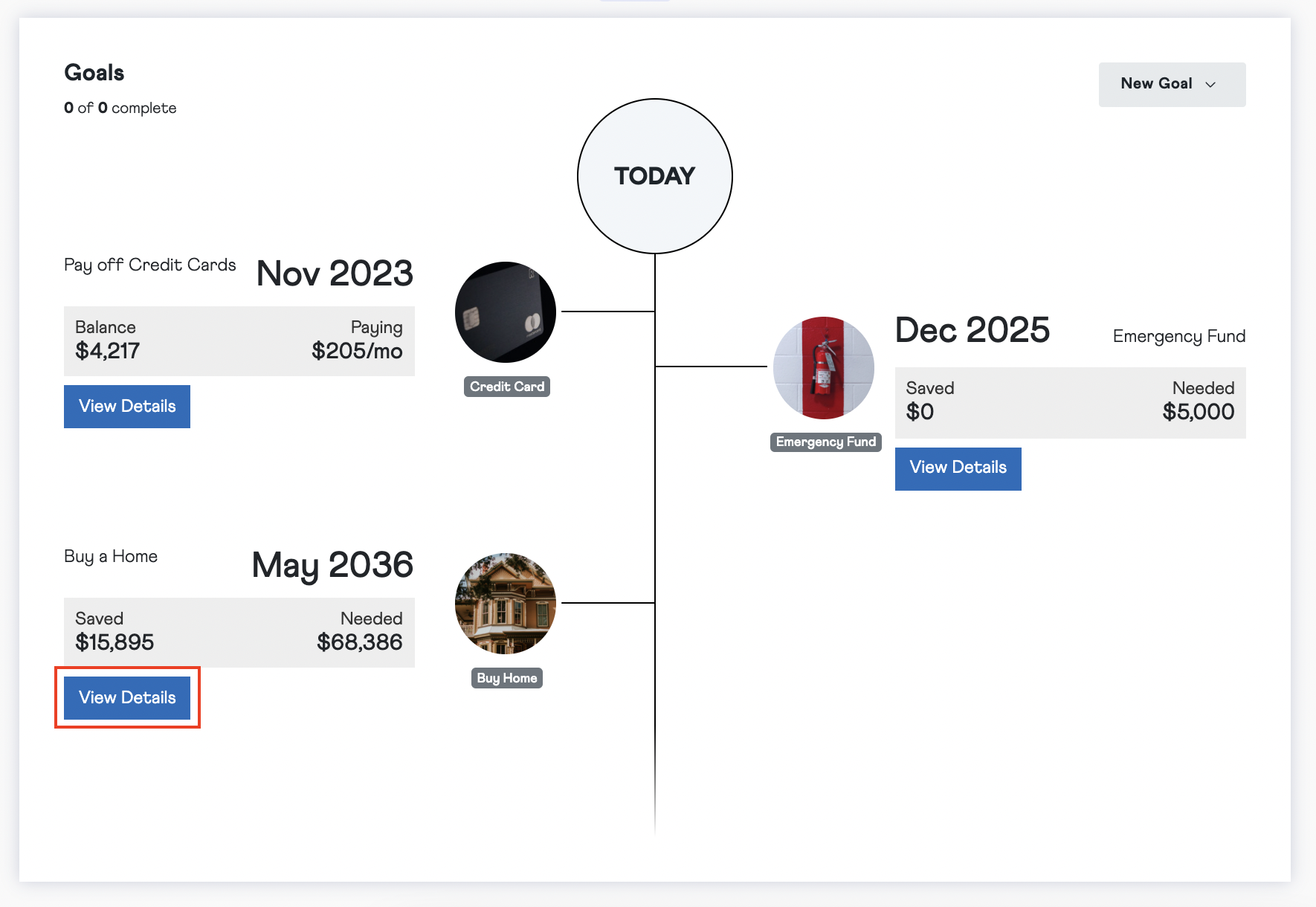
Task: Select the Emergency Fund fire extinguisher icon
Action: (824, 367)
